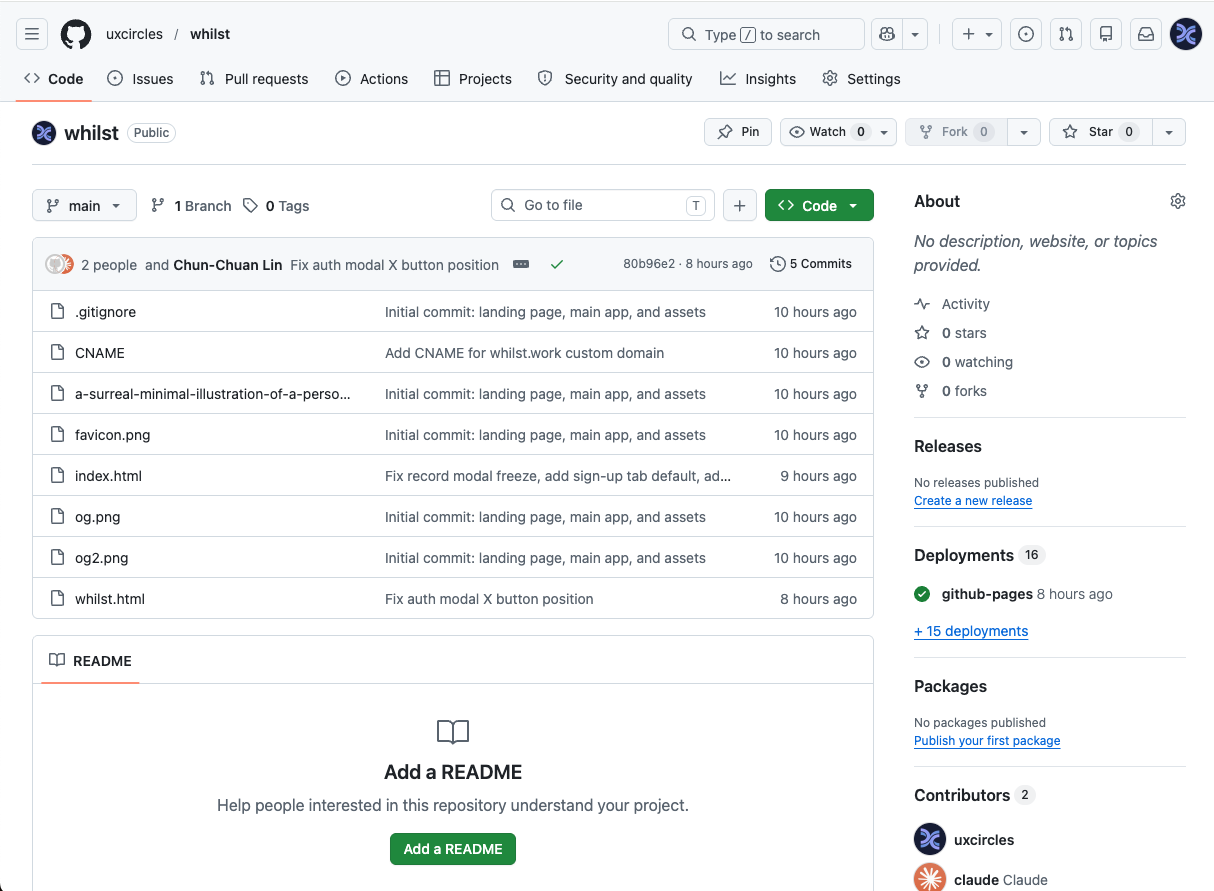Viewport: 1214px width, 891px height.
Task: Click the GitHub Octocat logo
Action: tap(76, 34)
